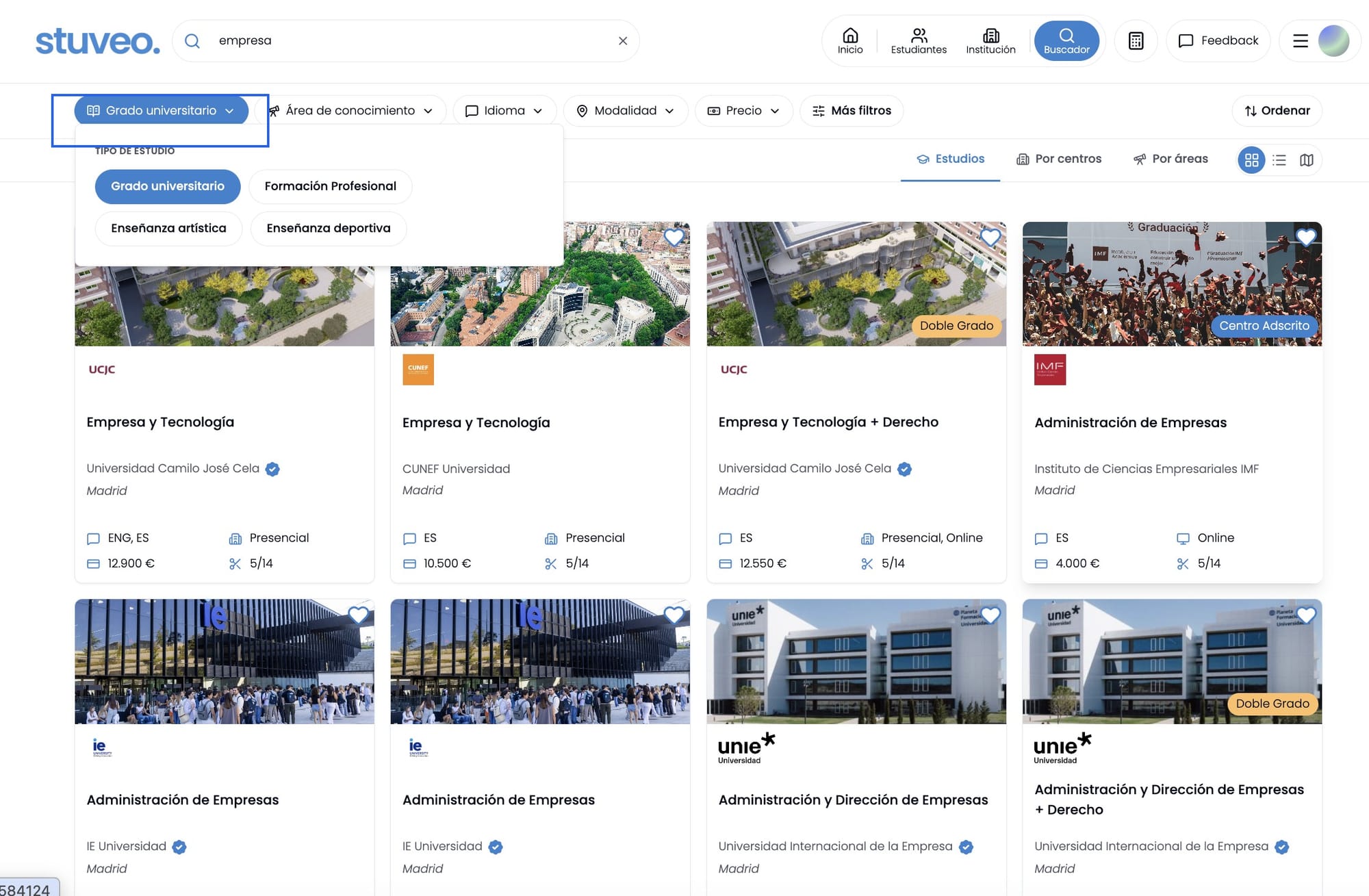
Task: Click the 4.000 € price text
Action: [1077, 564]
